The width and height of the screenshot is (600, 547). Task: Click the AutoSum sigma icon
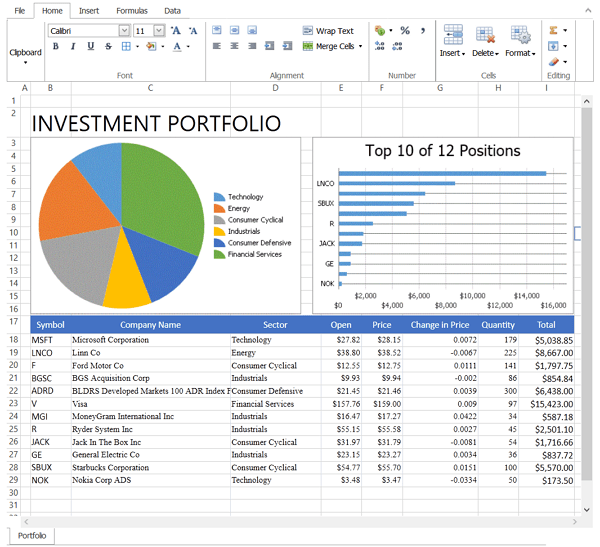click(x=553, y=30)
